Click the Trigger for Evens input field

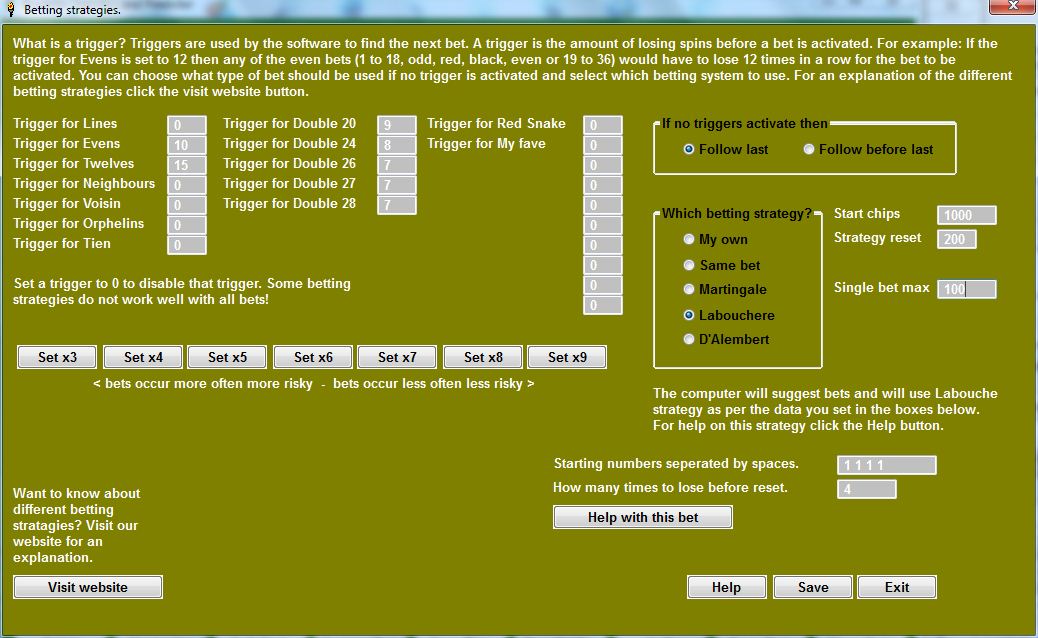pyautogui.click(x=186, y=143)
